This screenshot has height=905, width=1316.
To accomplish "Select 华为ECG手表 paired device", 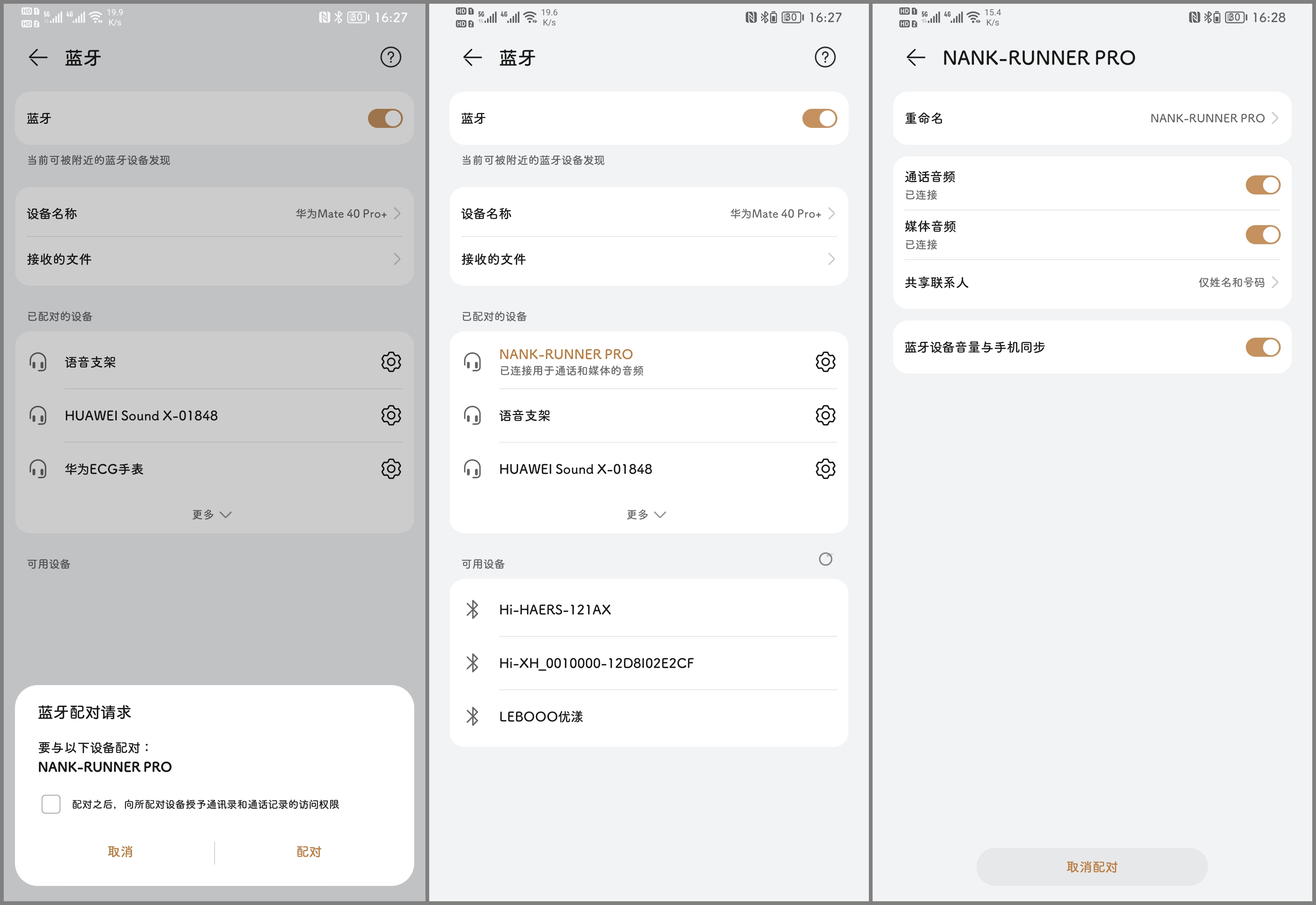I will click(215, 469).
